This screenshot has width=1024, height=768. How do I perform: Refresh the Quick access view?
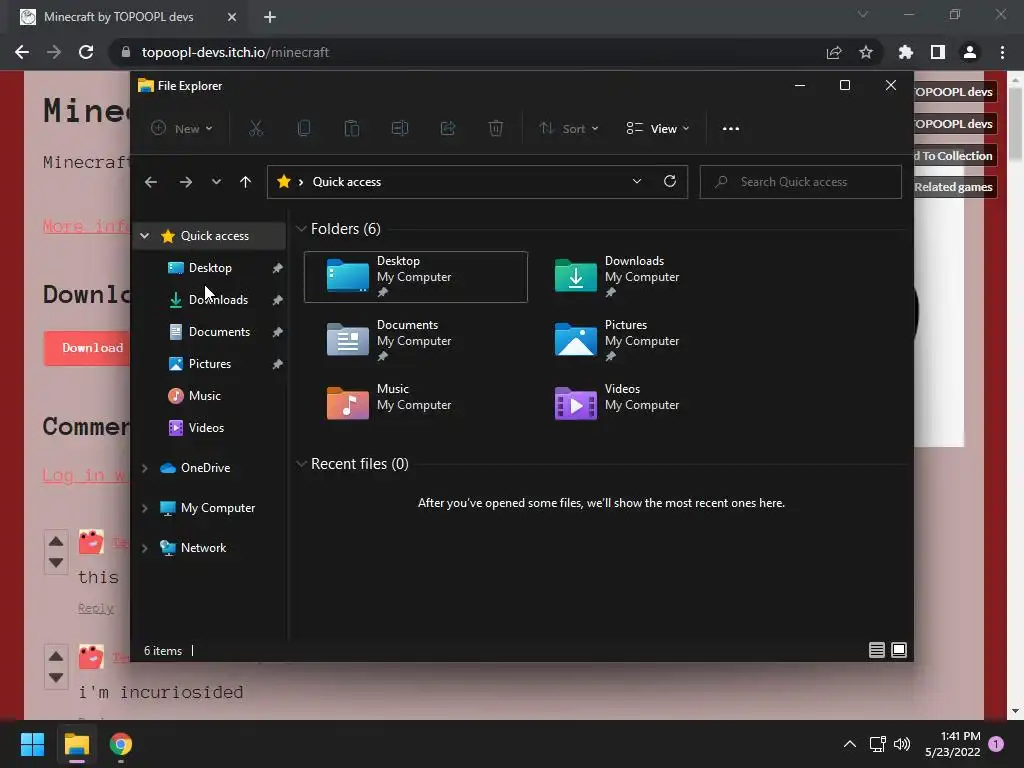click(669, 182)
